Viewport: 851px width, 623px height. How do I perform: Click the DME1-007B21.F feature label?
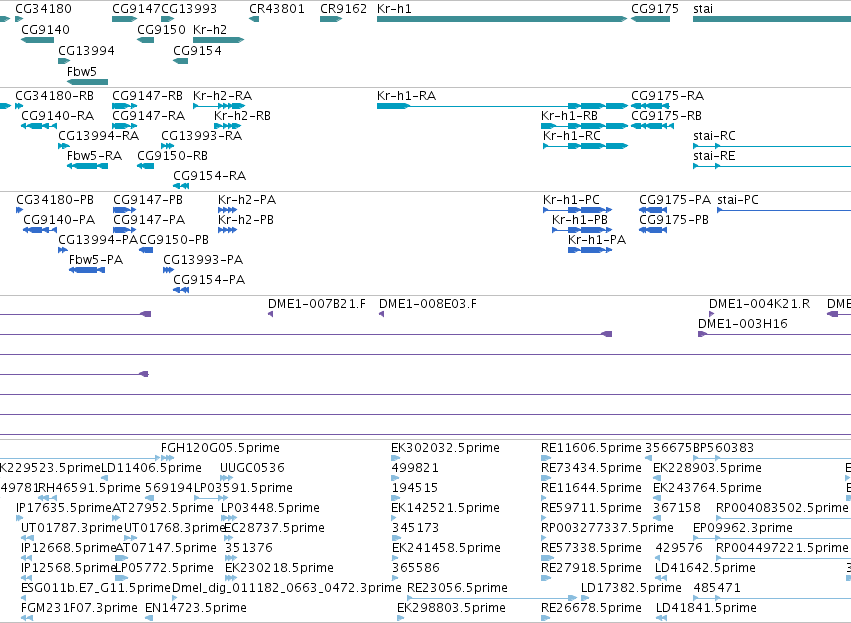tap(317, 304)
